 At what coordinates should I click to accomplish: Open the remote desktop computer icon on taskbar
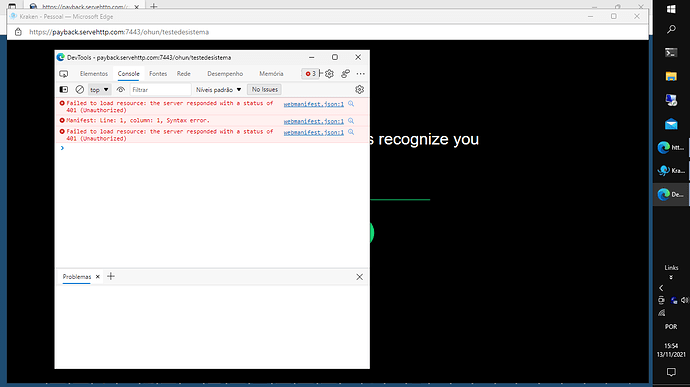click(671, 100)
